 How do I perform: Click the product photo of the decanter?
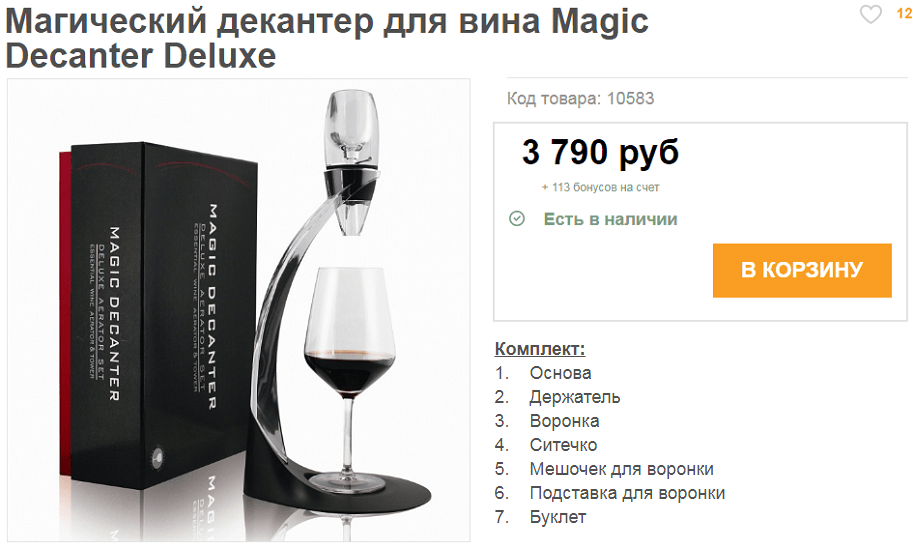pyautogui.click(x=238, y=310)
